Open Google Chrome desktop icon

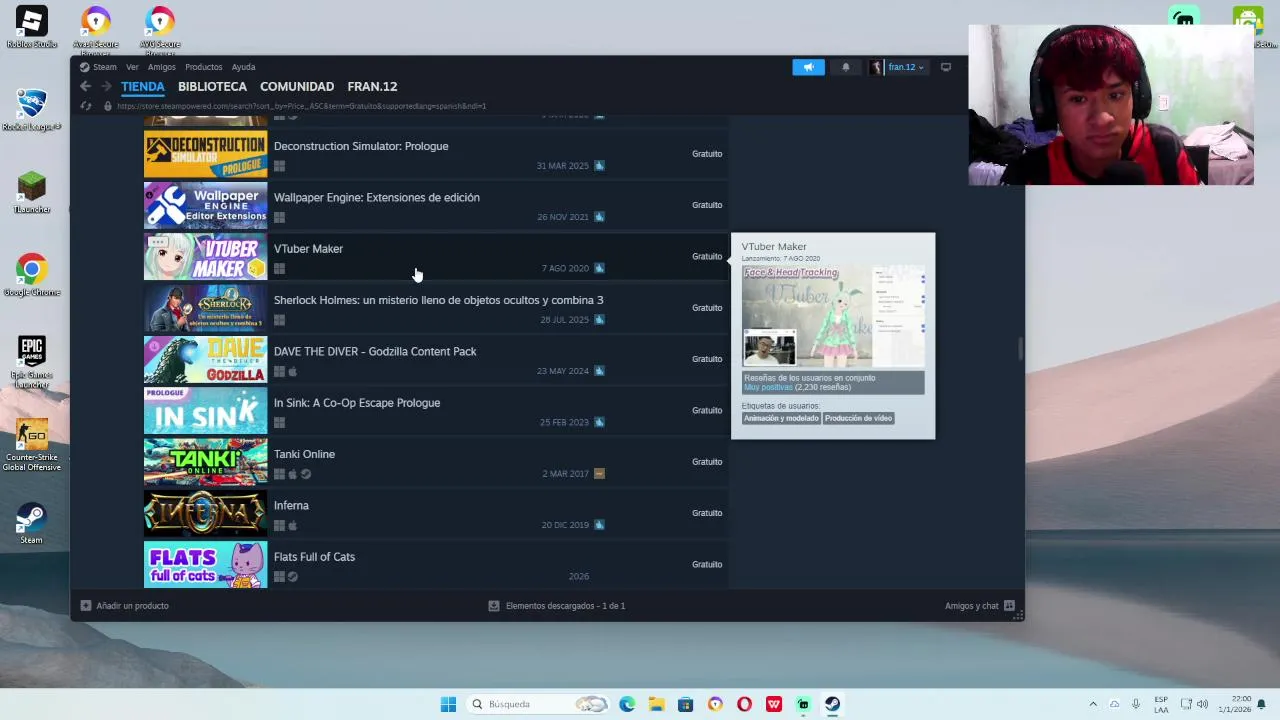tap(32, 275)
